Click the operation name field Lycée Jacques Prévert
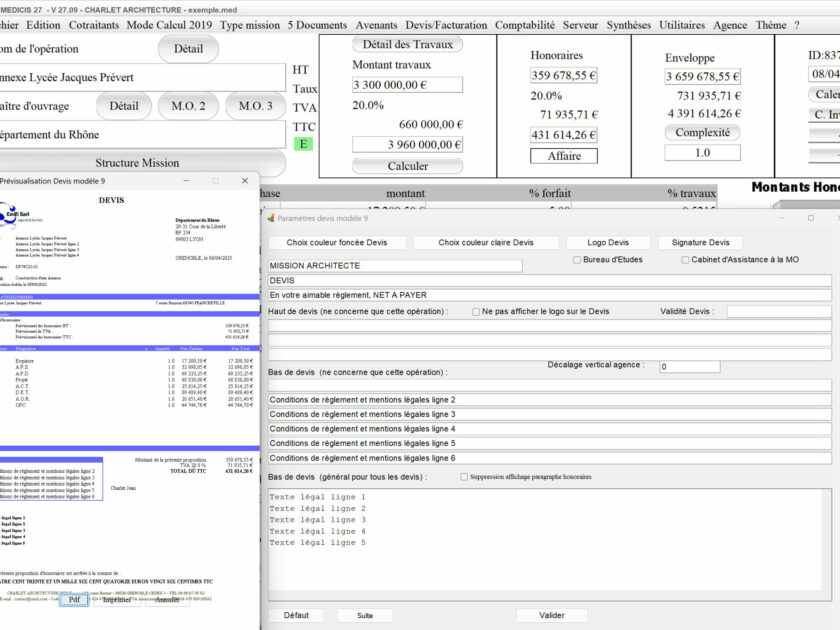Image resolution: width=840 pixels, height=630 pixels. click(142, 78)
